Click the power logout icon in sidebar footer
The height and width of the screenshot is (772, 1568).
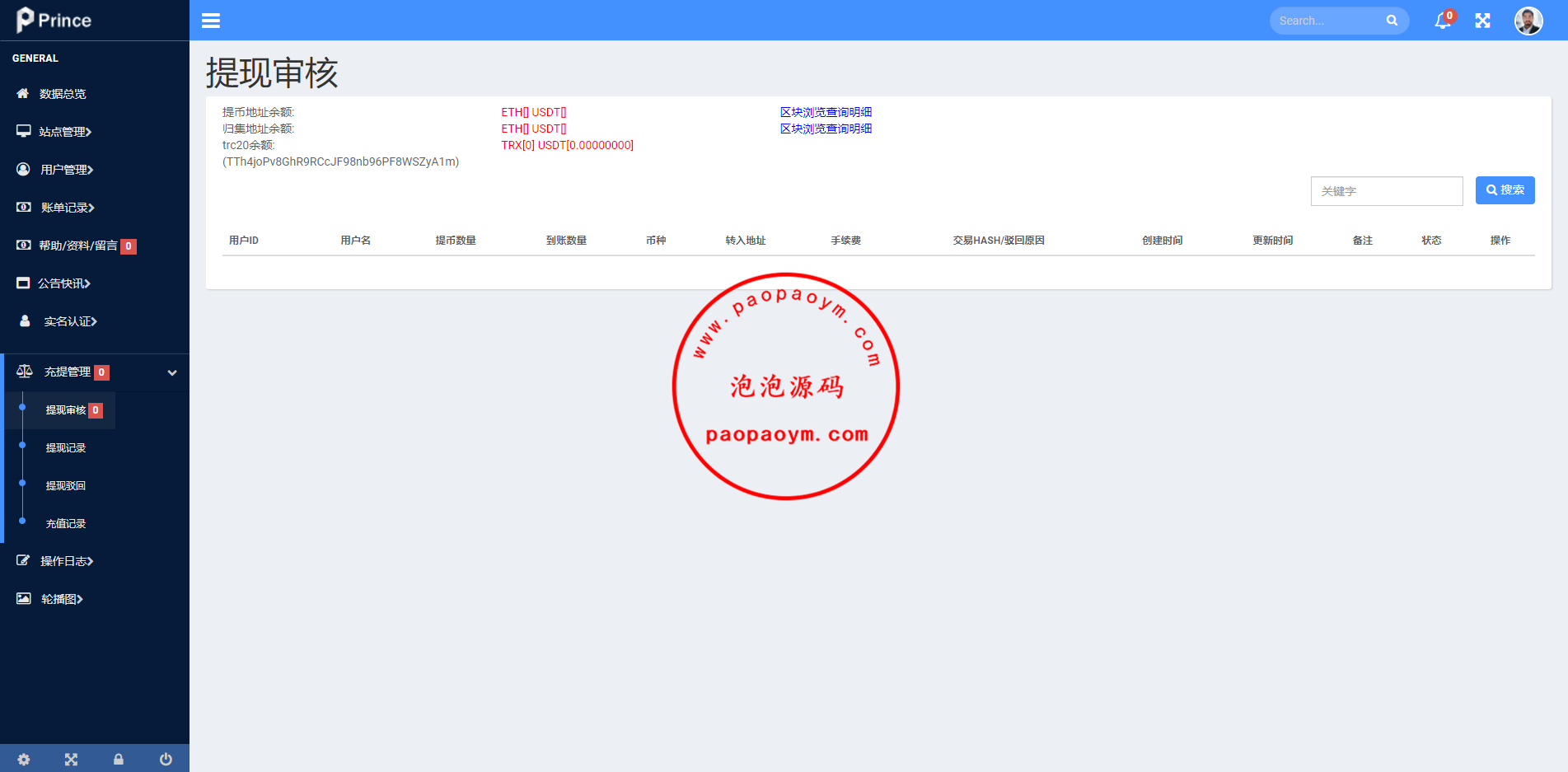click(x=166, y=760)
